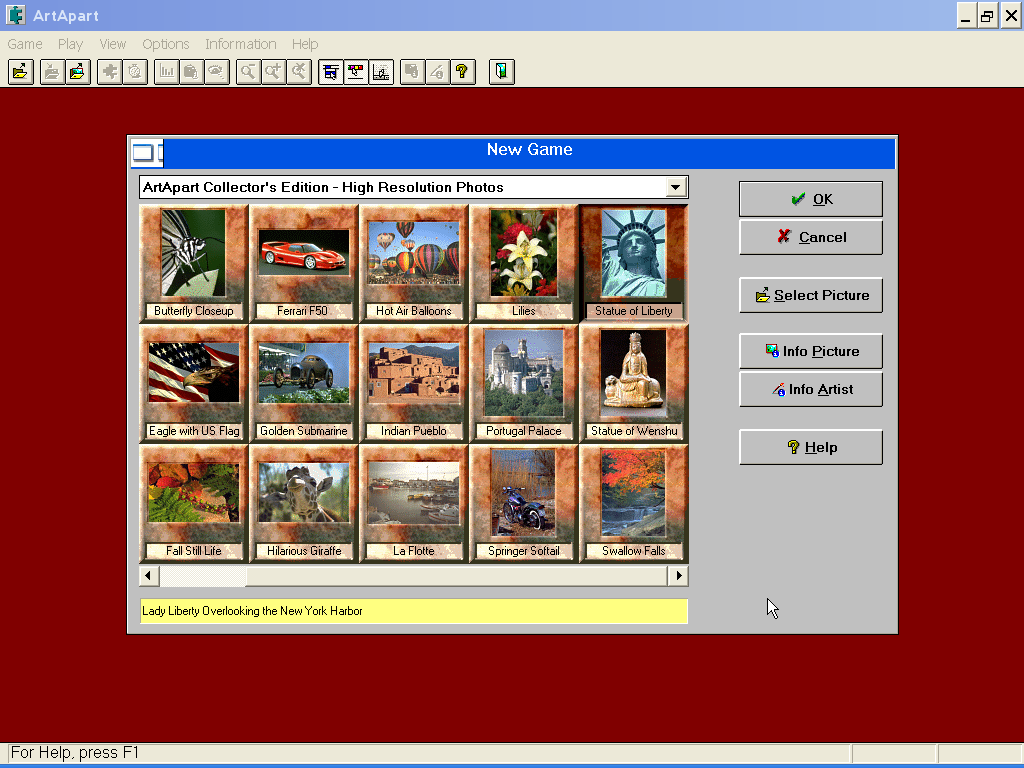Open the View menu
This screenshot has height=768, width=1024.
click(x=112, y=44)
